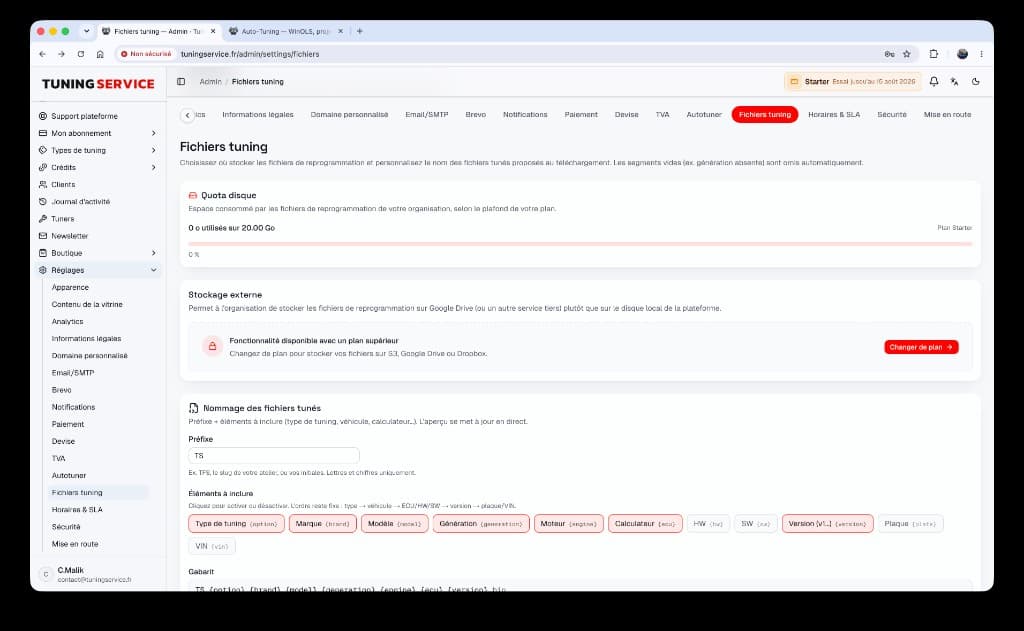Open browser three-dot menu
1024x631 pixels.
981,54
